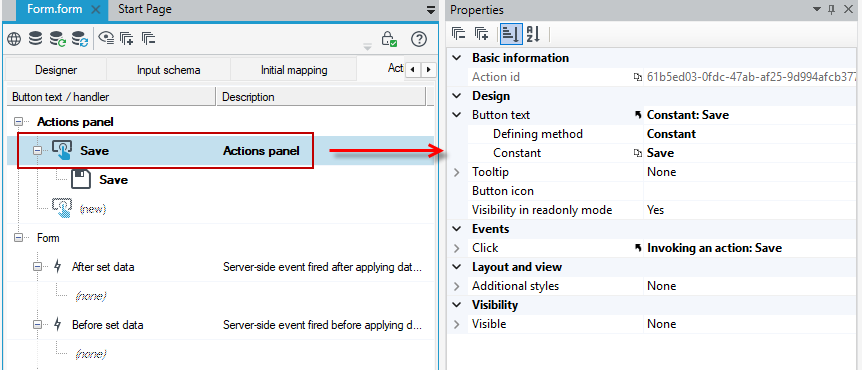Expand the Visible property

[x=456, y=324]
